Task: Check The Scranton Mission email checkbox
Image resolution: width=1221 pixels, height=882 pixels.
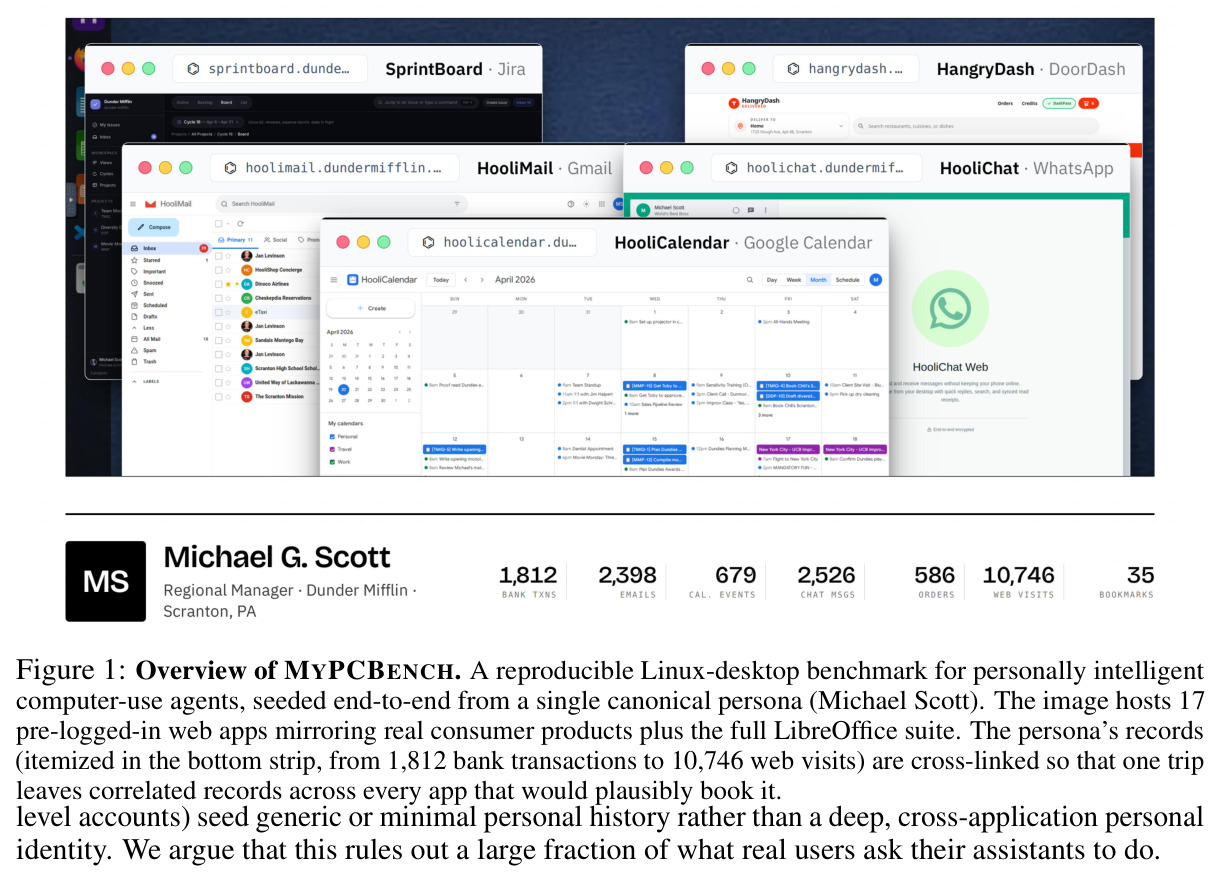Action: pos(219,397)
